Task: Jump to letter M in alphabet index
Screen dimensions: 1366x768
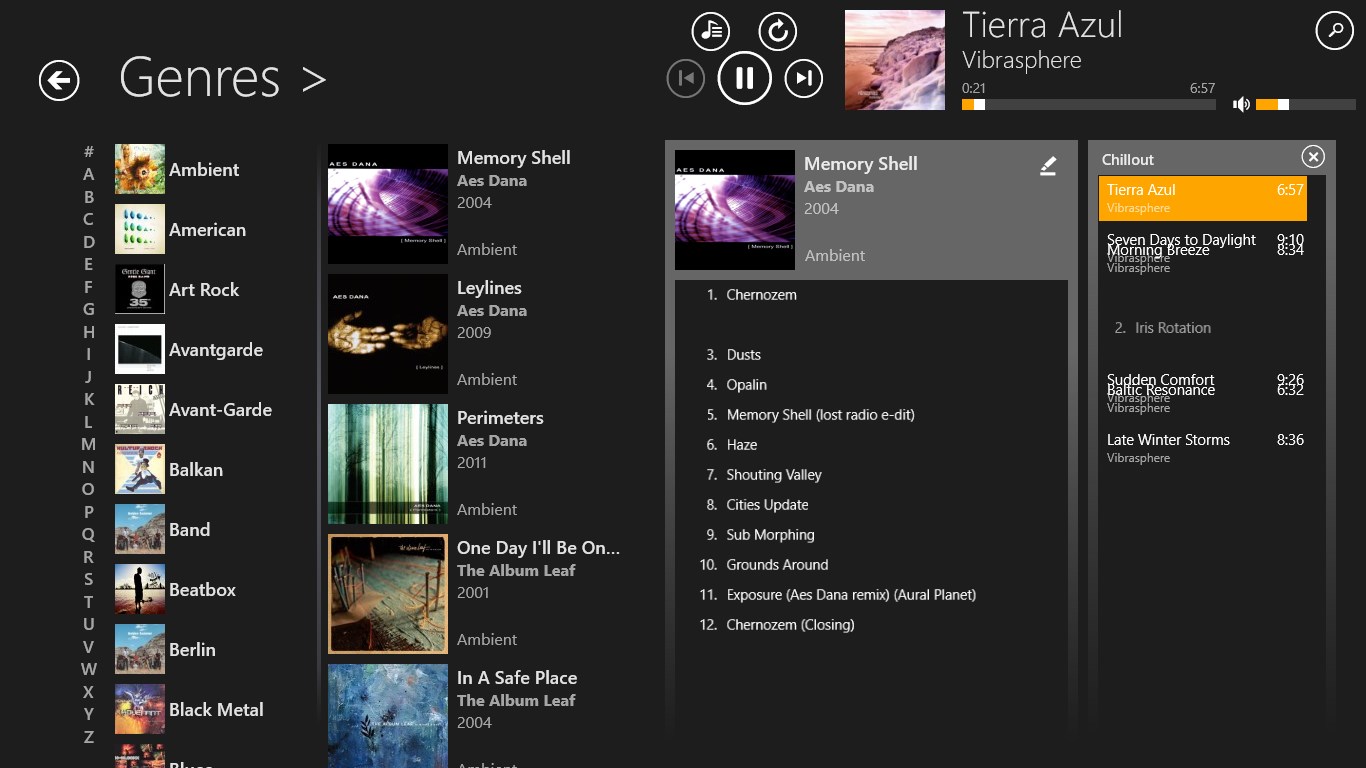Action: pyautogui.click(x=89, y=444)
